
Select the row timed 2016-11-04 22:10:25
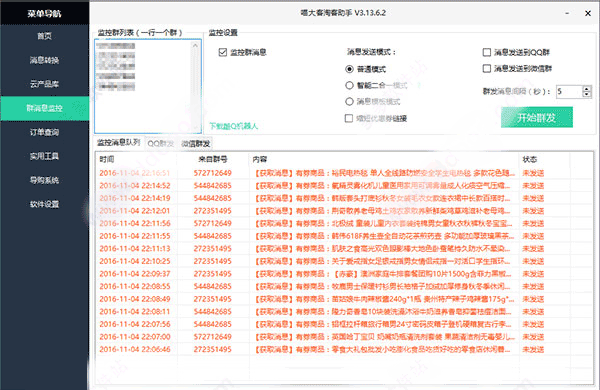[344, 261]
